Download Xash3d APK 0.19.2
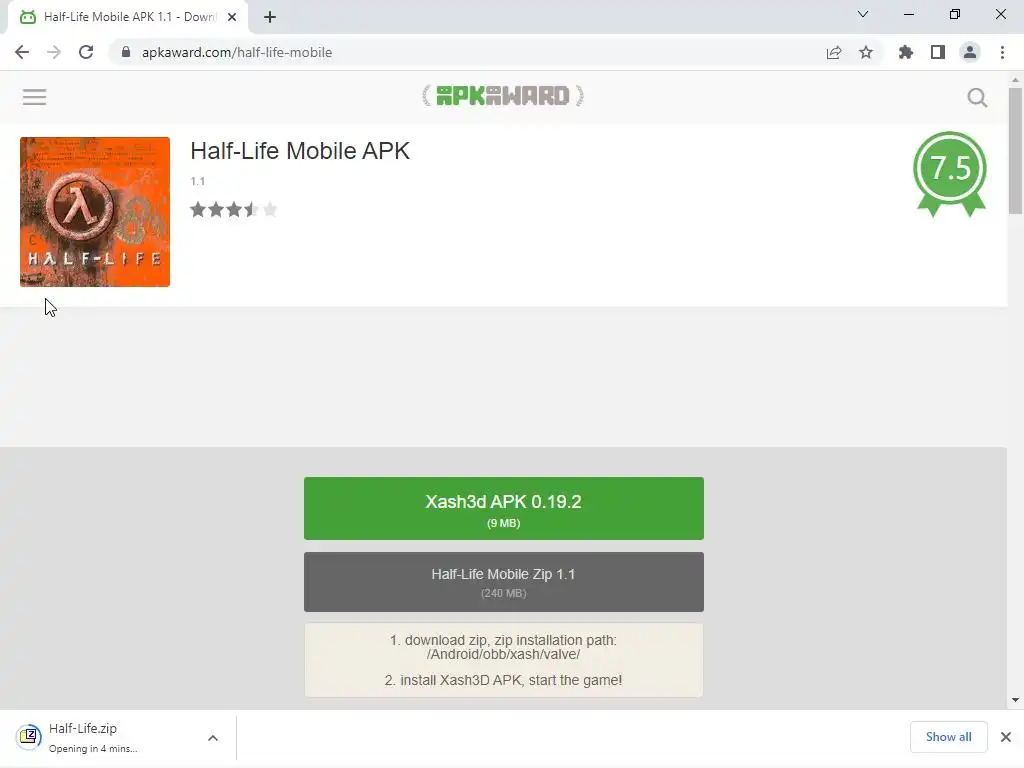Viewport: 1024px width, 768px height. [x=504, y=508]
